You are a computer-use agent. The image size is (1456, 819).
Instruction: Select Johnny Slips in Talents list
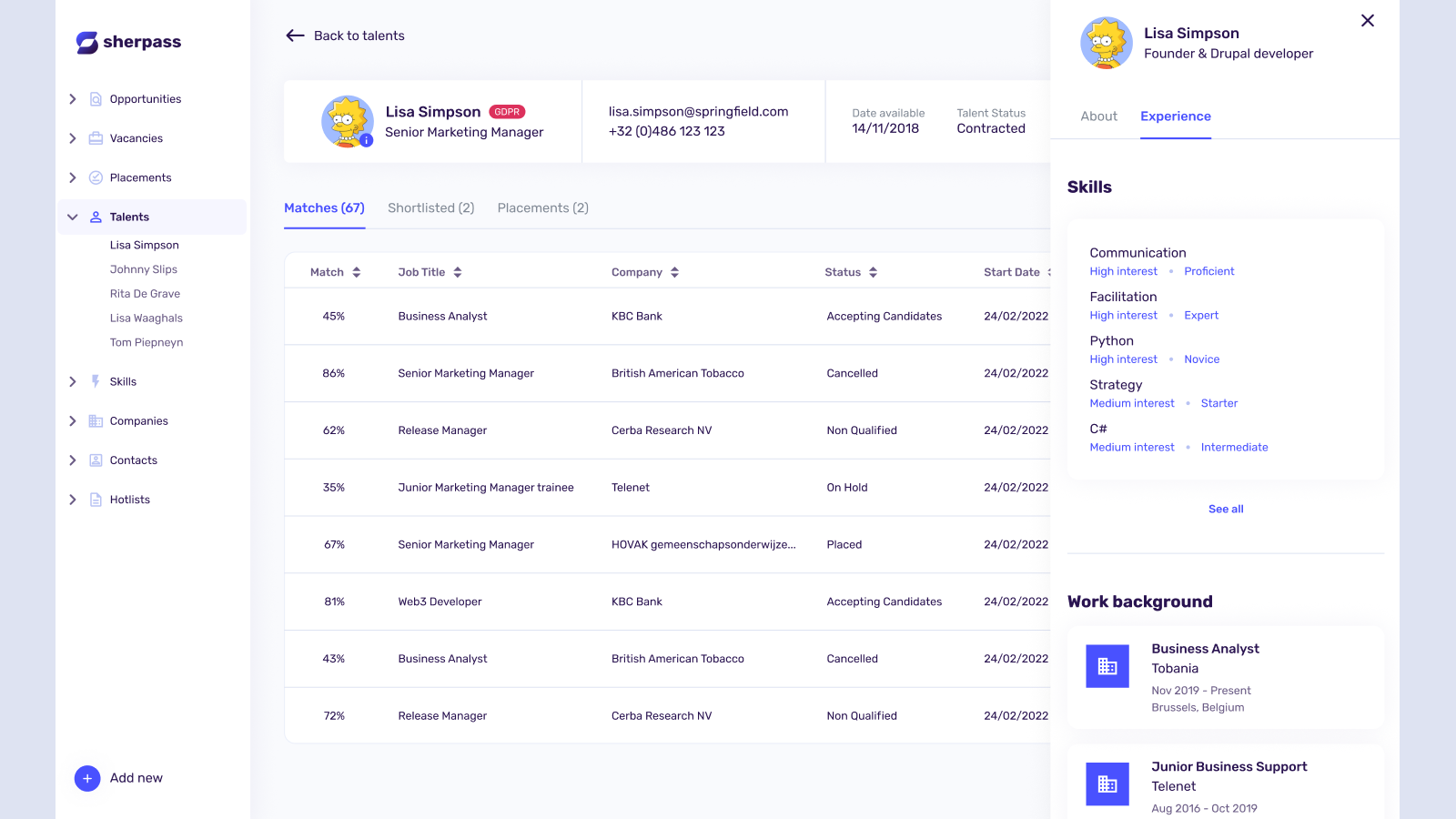point(144,269)
